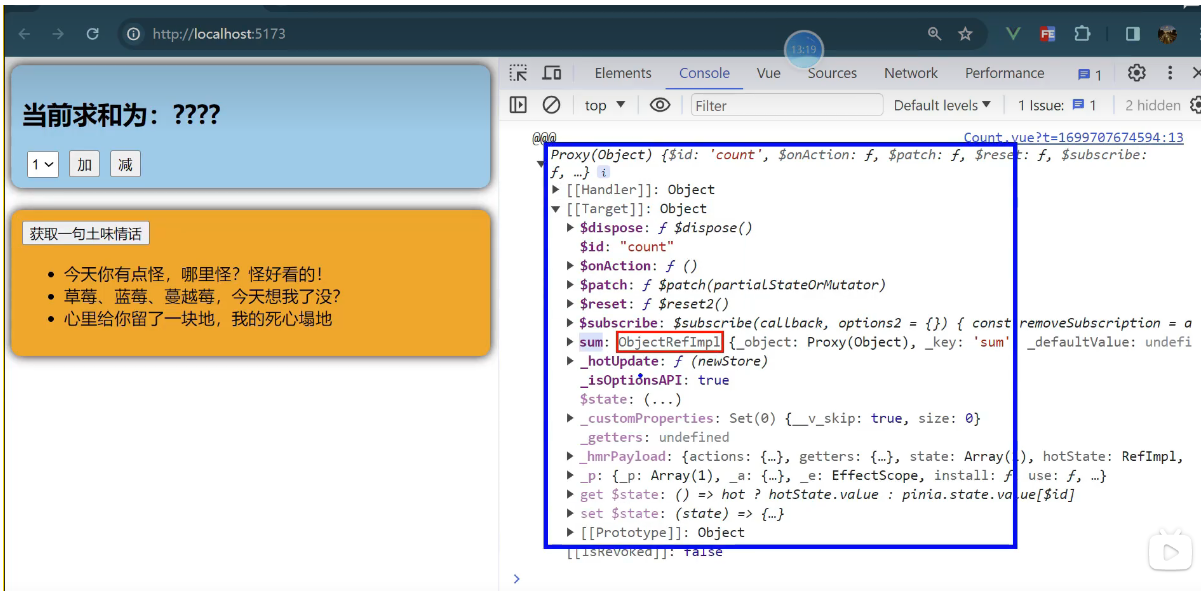Viewport: 1204px width, 612px height.
Task: Expand the _hmrPayload entry
Action: coord(571,456)
